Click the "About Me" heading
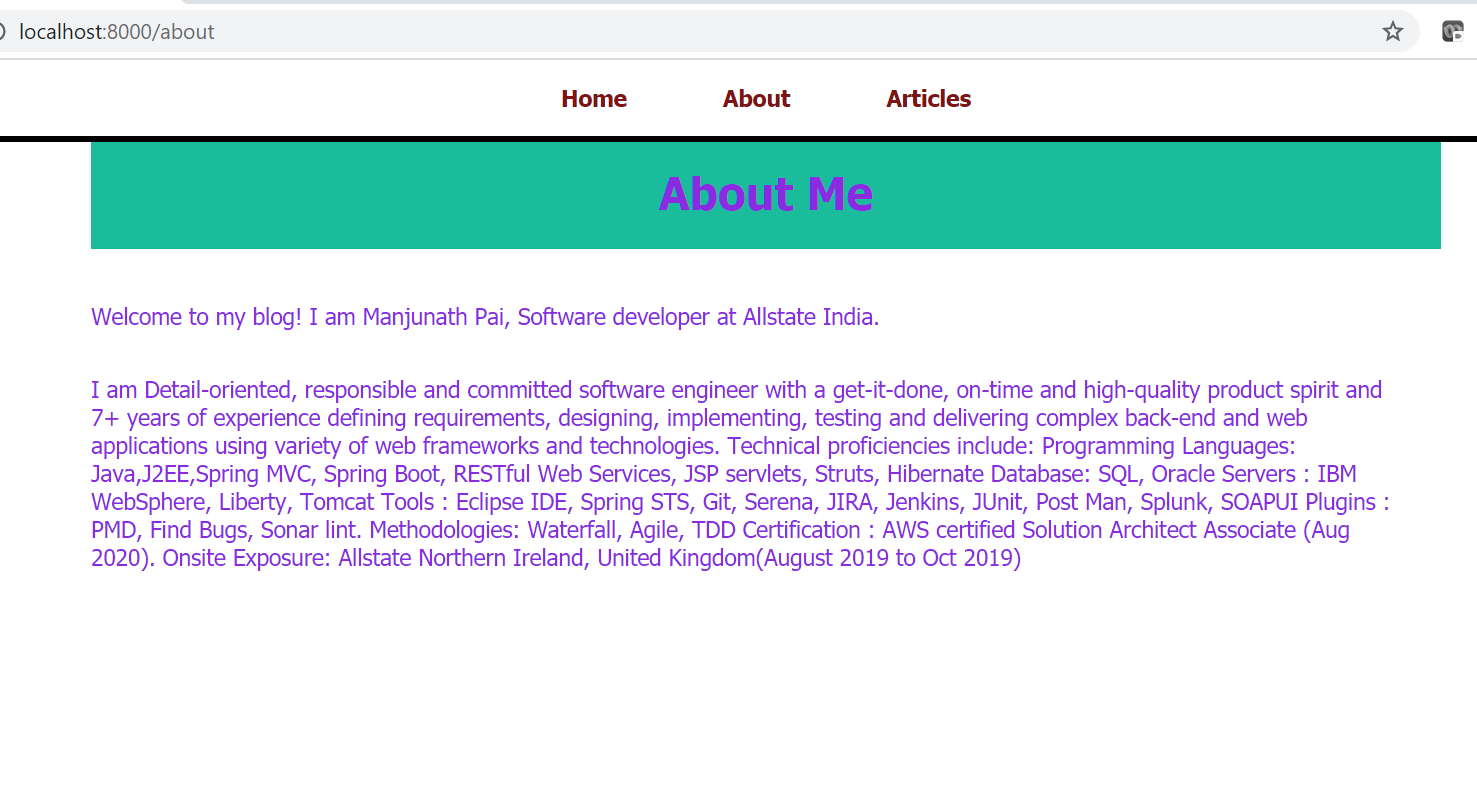The image size is (1477, 795). click(766, 193)
